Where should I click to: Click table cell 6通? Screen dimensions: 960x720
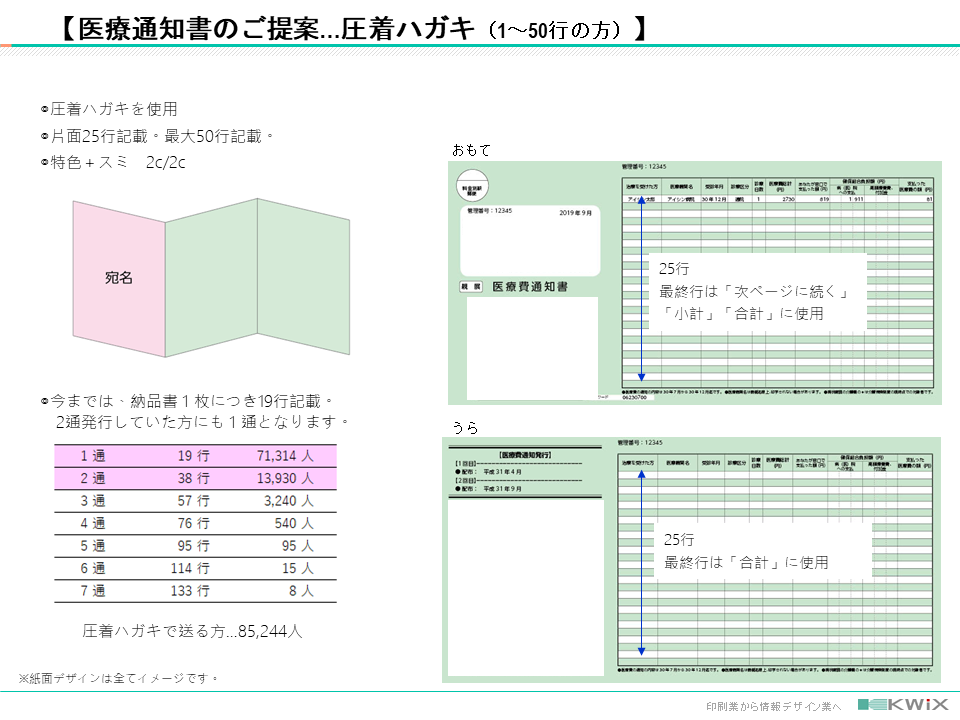pos(93,569)
